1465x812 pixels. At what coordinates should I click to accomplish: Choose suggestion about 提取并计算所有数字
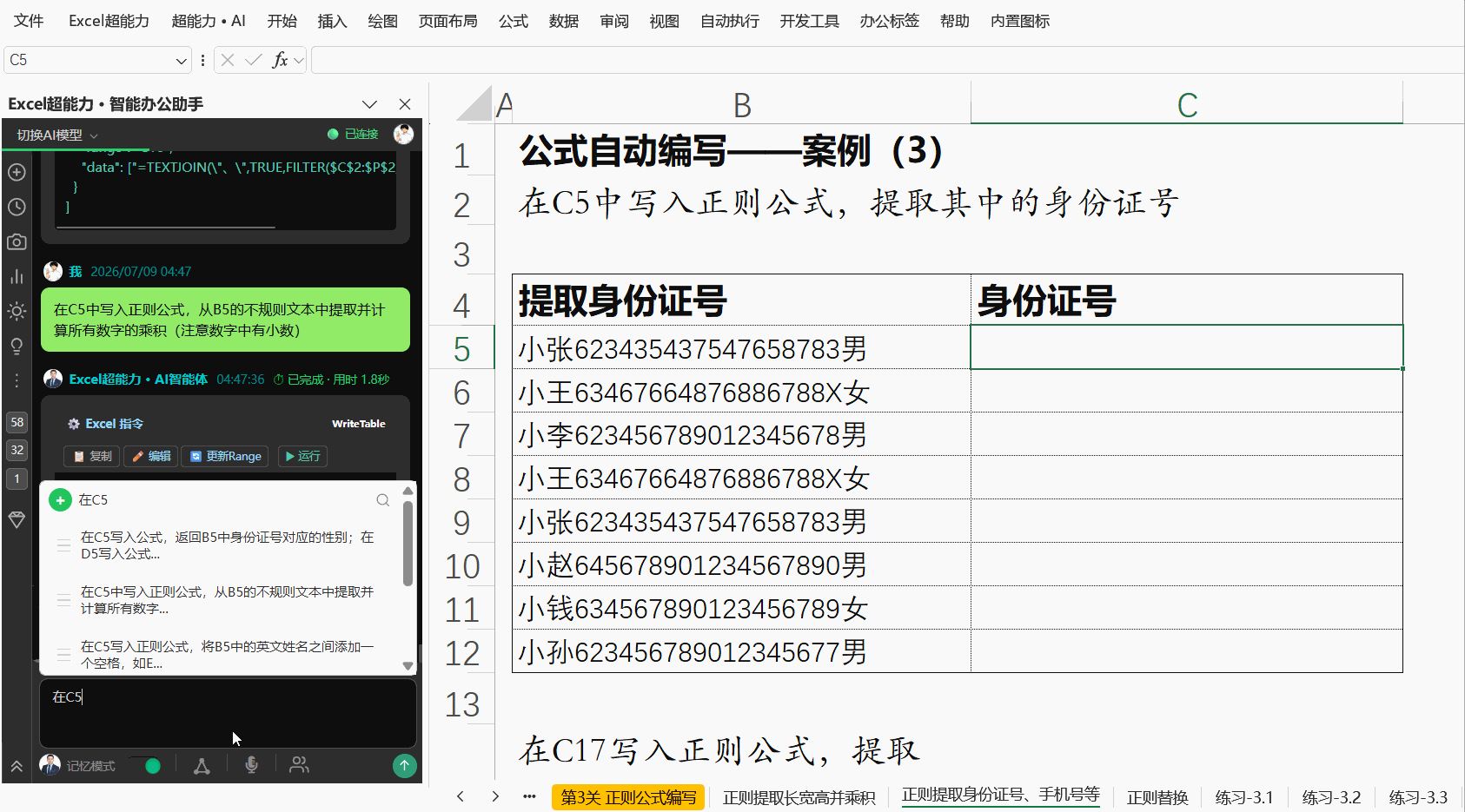pyautogui.click(x=227, y=600)
